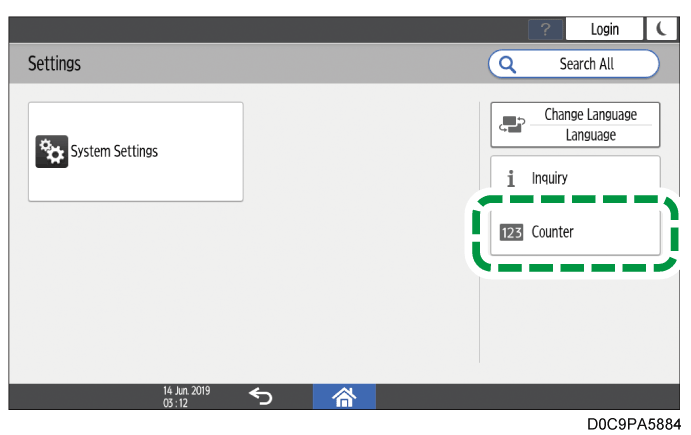Screen dimensions: 691x435
Task: Return to the Home screen via the house icon
Action: pyautogui.click(x=344, y=396)
